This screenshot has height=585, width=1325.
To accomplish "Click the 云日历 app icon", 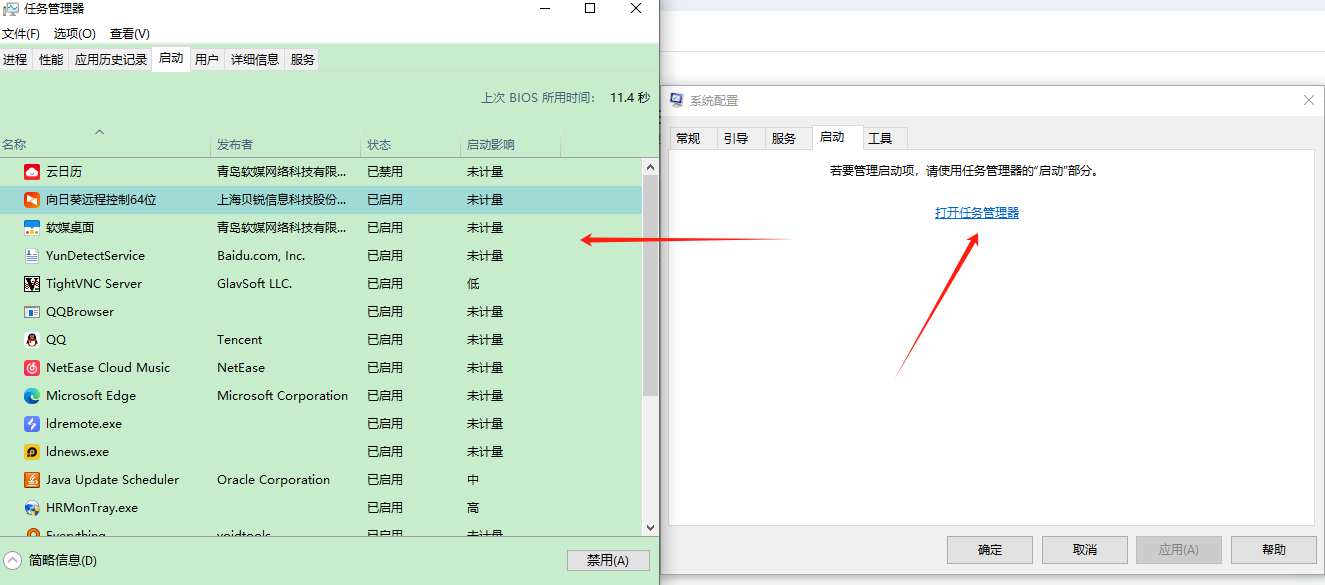I will coord(32,172).
